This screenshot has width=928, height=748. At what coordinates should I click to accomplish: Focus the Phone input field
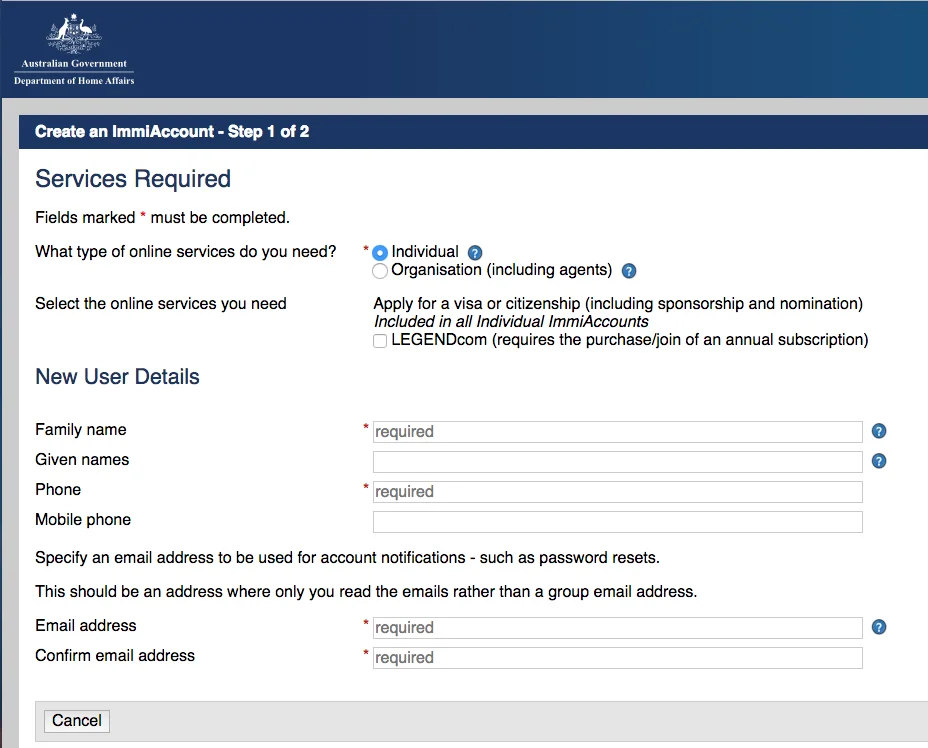[617, 492]
